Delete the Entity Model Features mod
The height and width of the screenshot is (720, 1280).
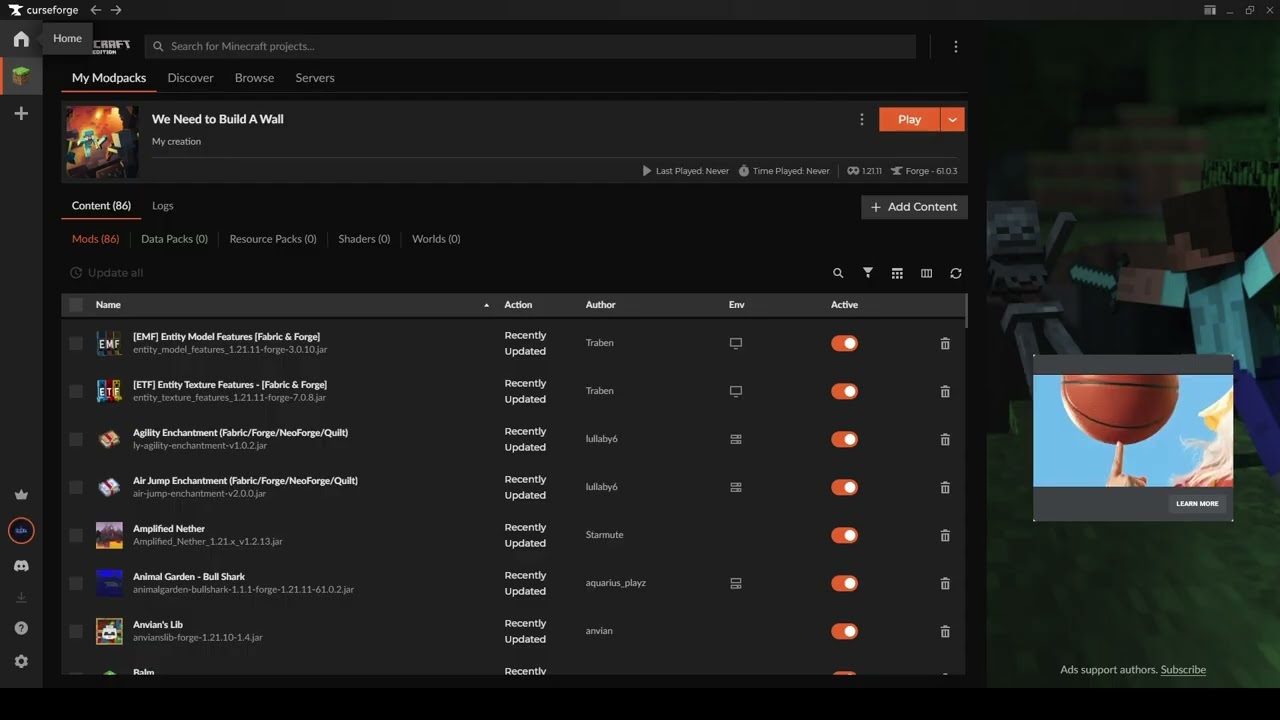point(945,343)
